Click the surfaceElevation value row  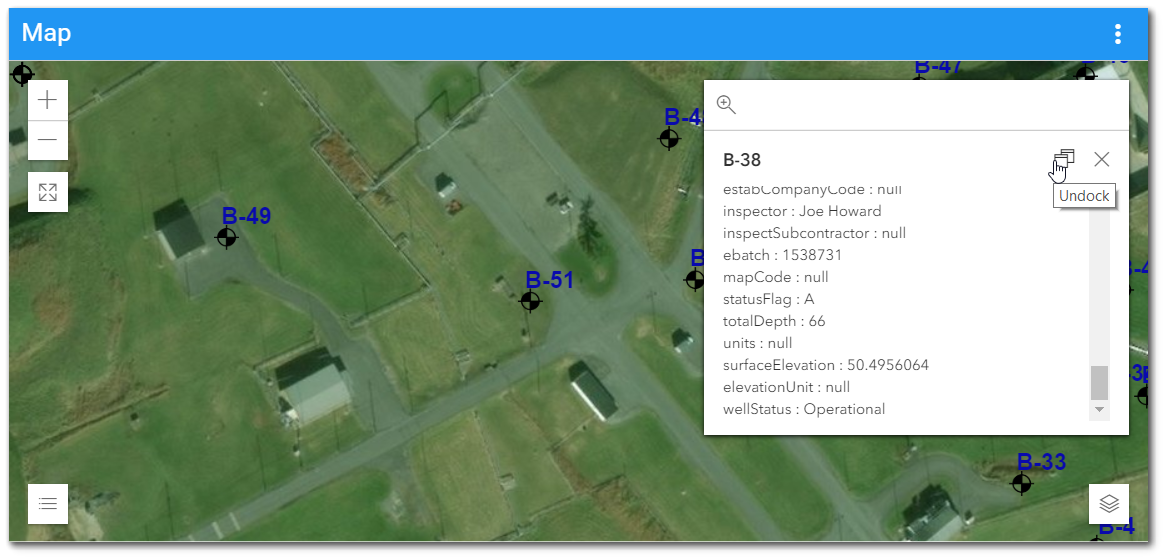tap(826, 365)
